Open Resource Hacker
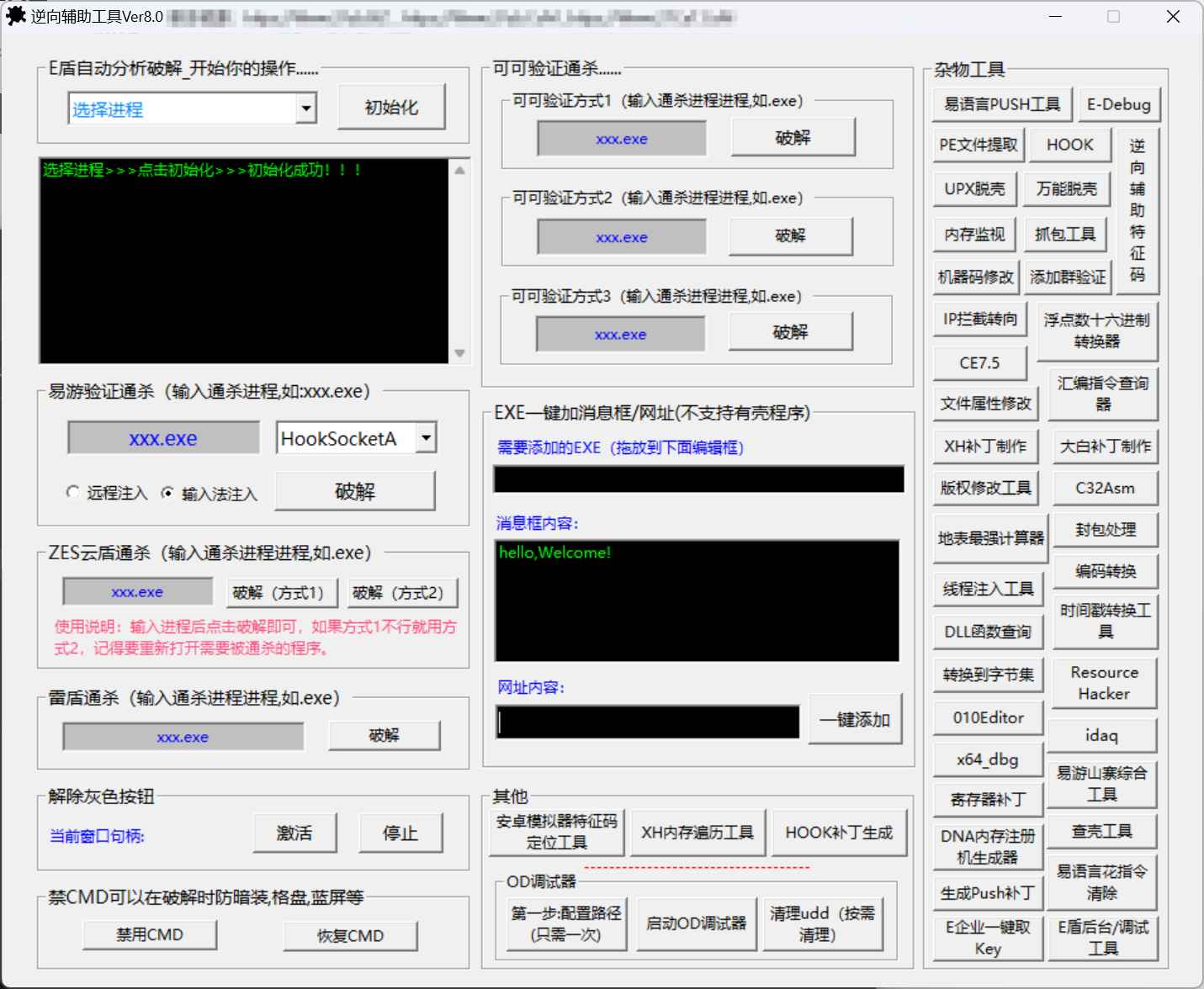 1103,683
